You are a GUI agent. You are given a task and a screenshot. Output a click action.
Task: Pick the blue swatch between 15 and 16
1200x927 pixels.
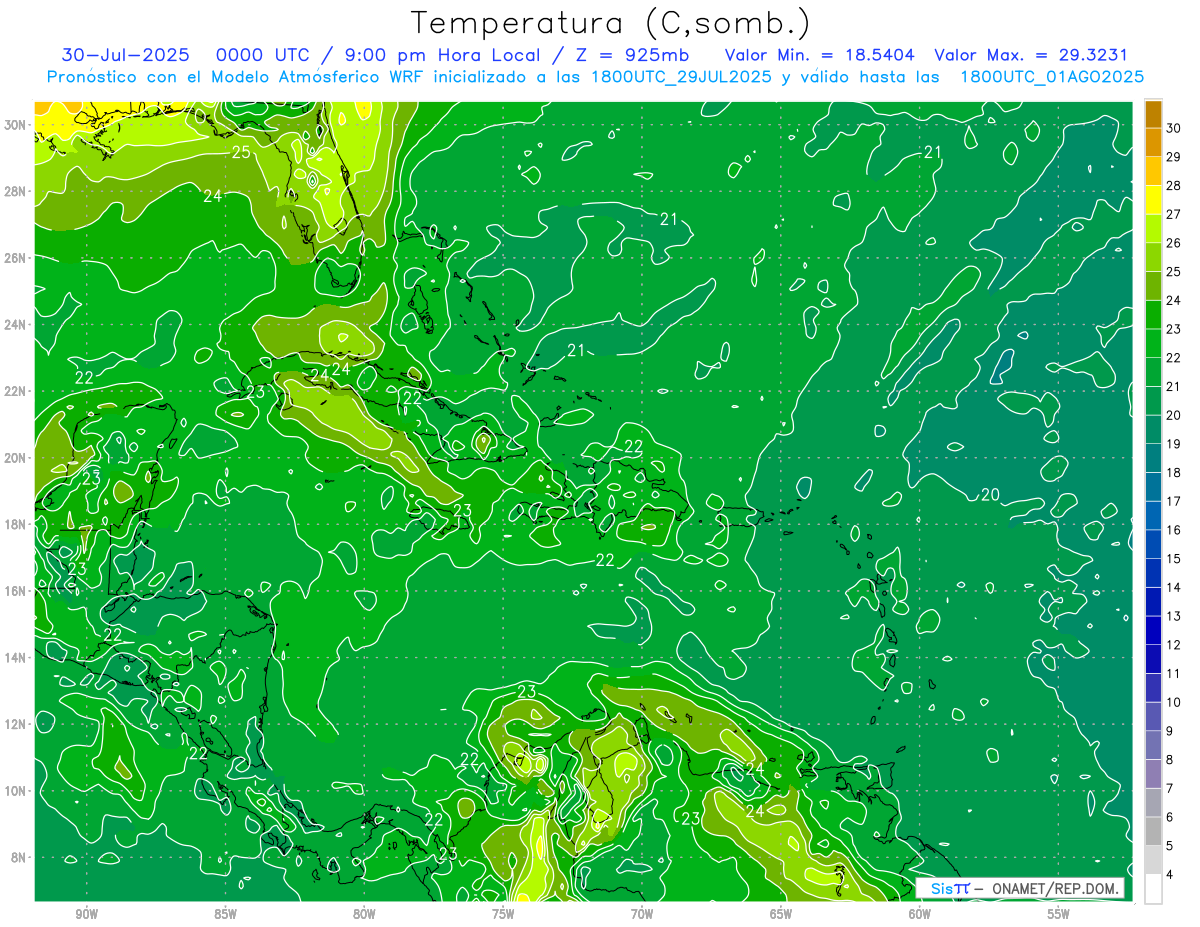click(1153, 545)
